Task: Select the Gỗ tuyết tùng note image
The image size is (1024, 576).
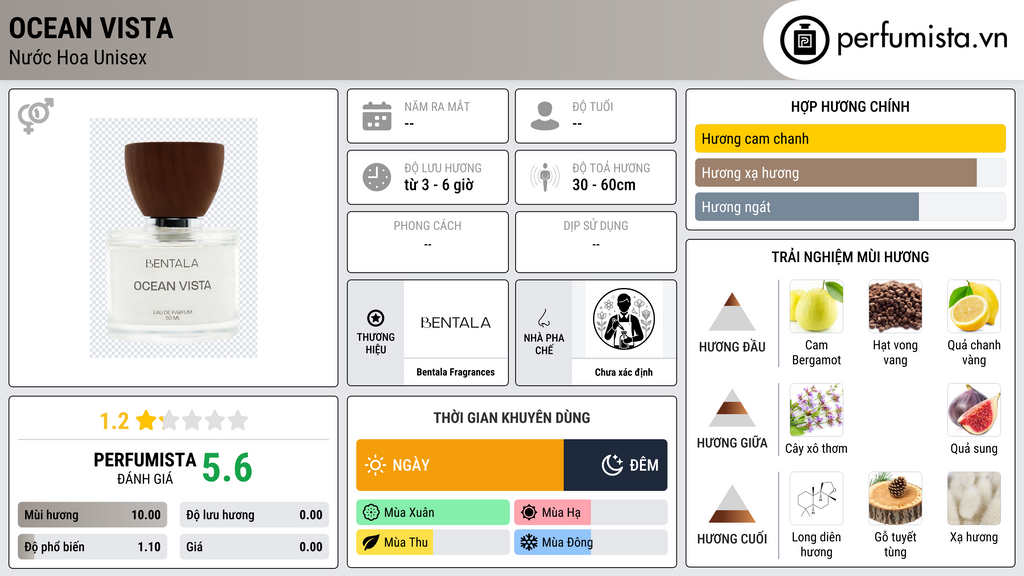Action: (x=895, y=498)
